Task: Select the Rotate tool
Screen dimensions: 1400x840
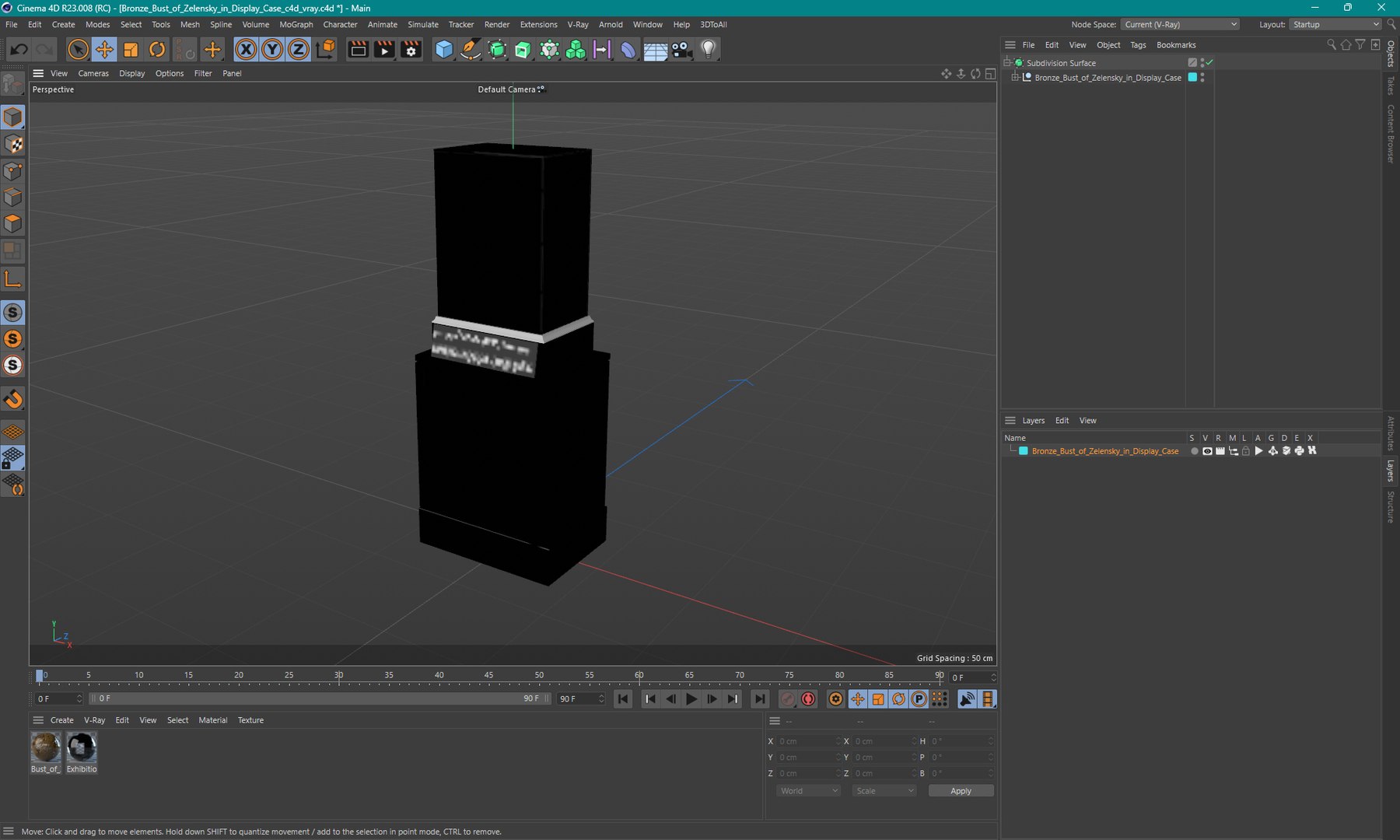Action: (x=157, y=50)
